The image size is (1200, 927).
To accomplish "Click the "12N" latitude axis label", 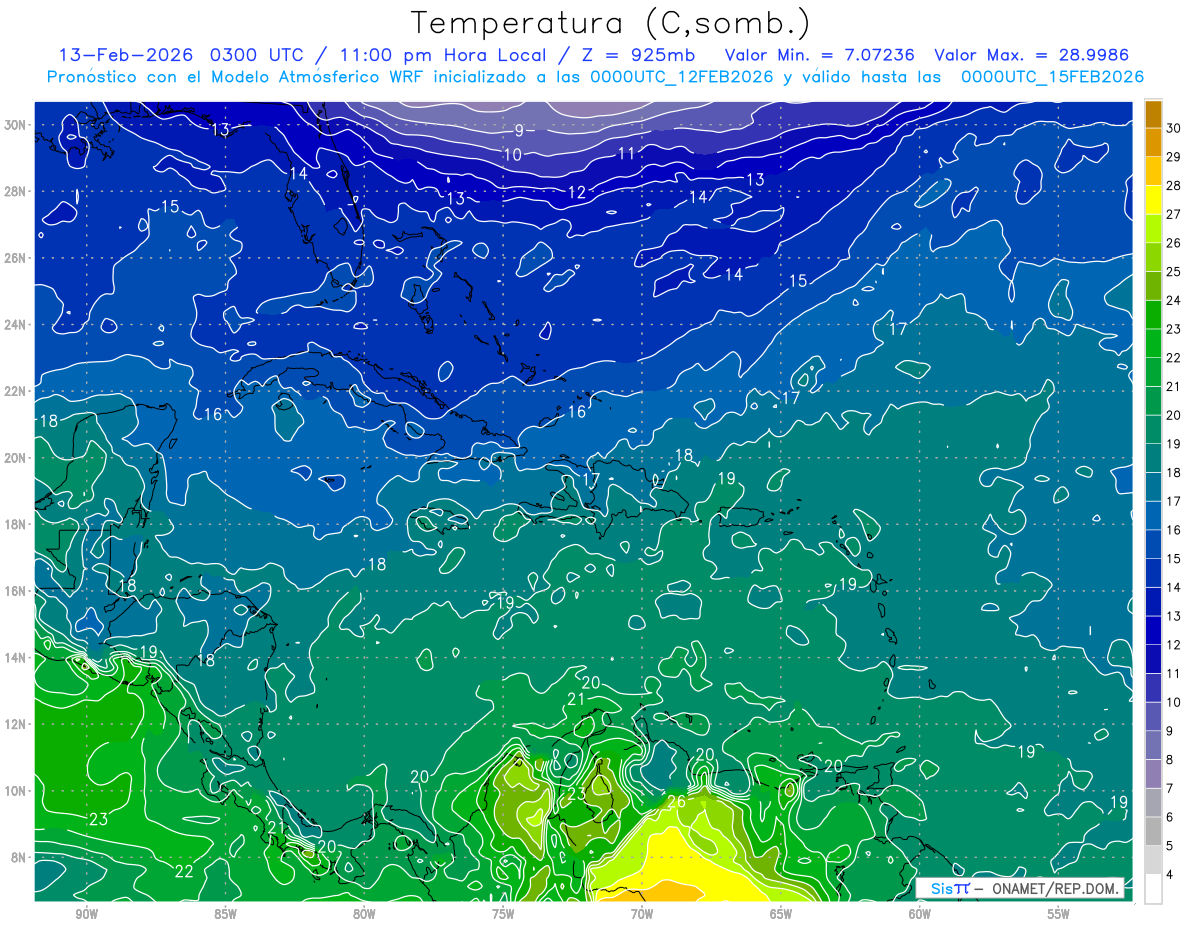I will pos(15,724).
